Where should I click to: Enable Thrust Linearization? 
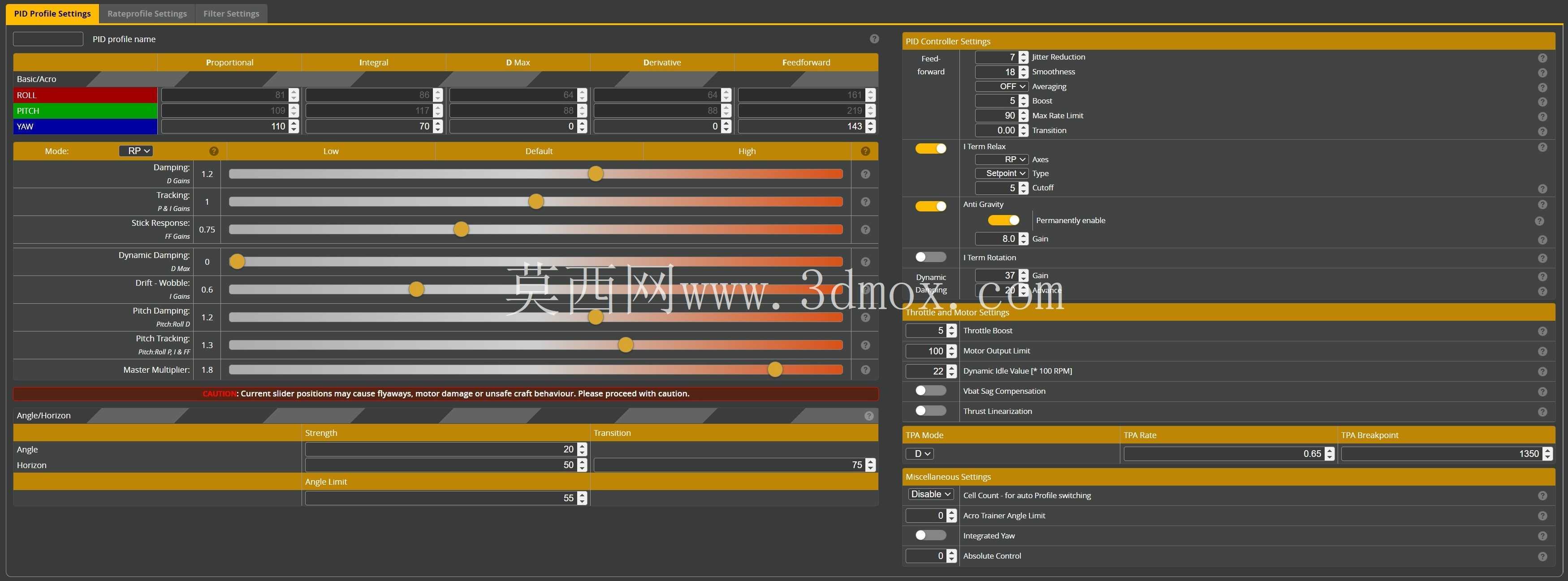click(931, 411)
